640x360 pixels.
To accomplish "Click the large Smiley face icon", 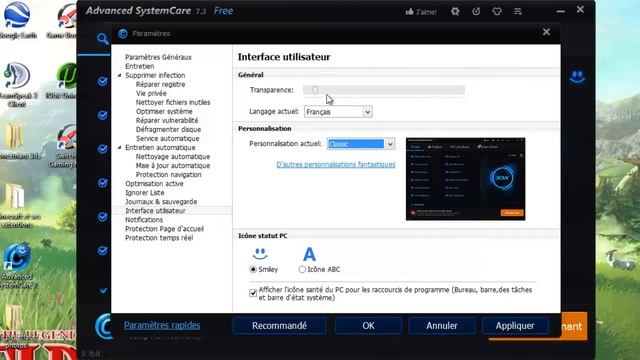I will coord(260,254).
